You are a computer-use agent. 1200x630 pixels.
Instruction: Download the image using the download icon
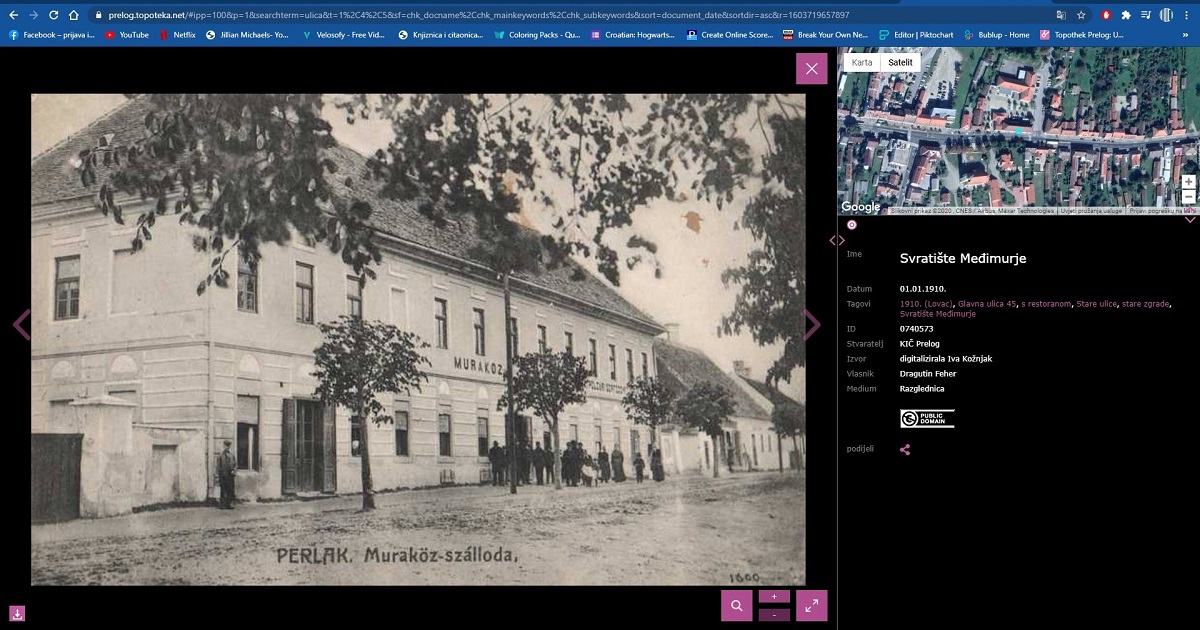tap(17, 614)
